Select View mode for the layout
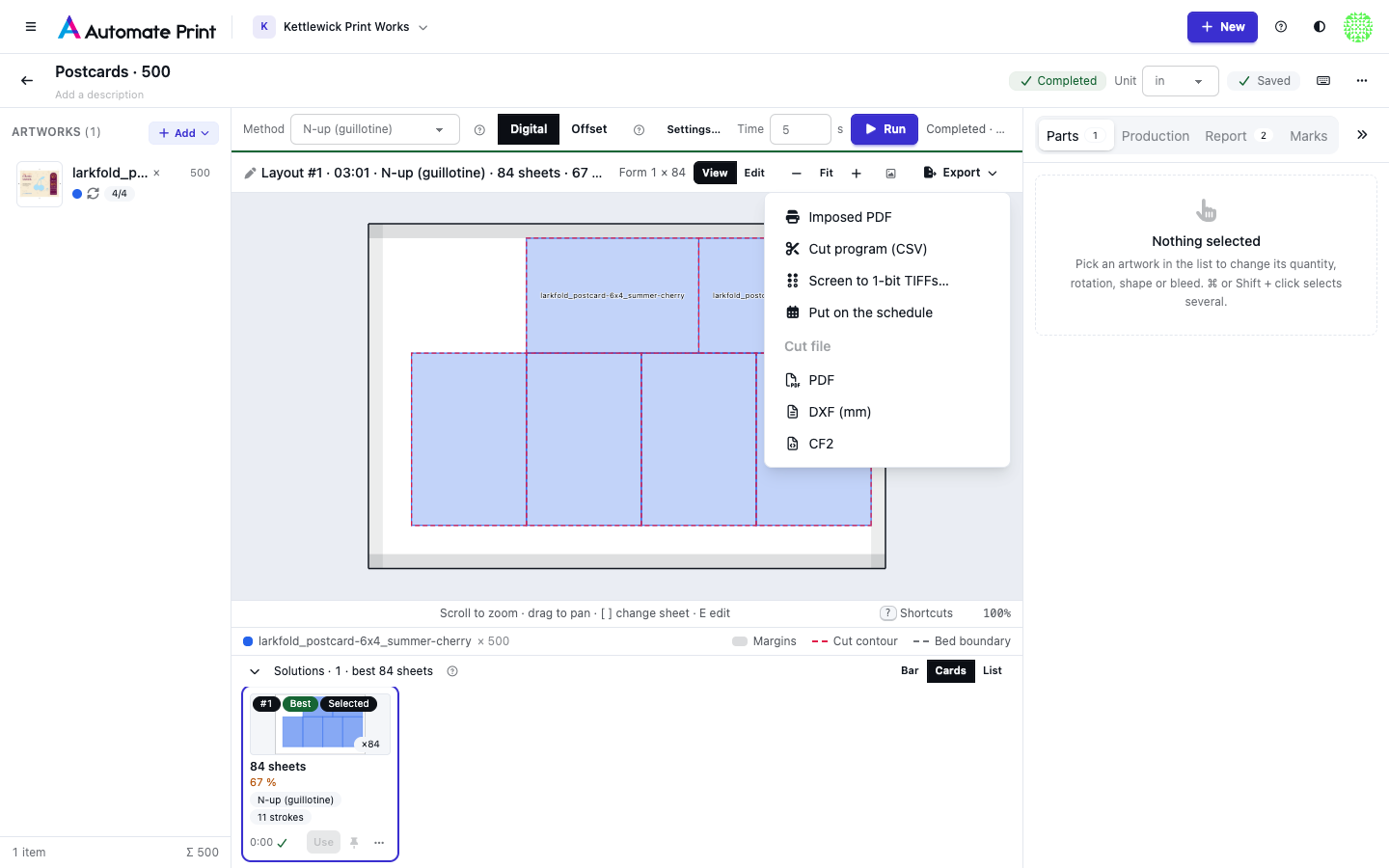1389x868 pixels. (715, 174)
